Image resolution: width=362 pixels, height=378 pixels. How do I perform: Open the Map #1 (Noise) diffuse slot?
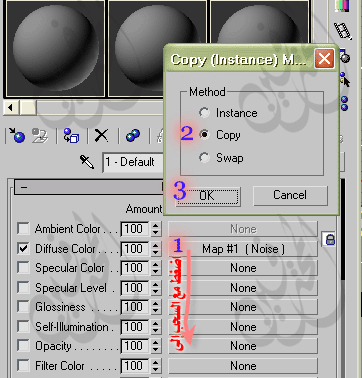point(243,249)
